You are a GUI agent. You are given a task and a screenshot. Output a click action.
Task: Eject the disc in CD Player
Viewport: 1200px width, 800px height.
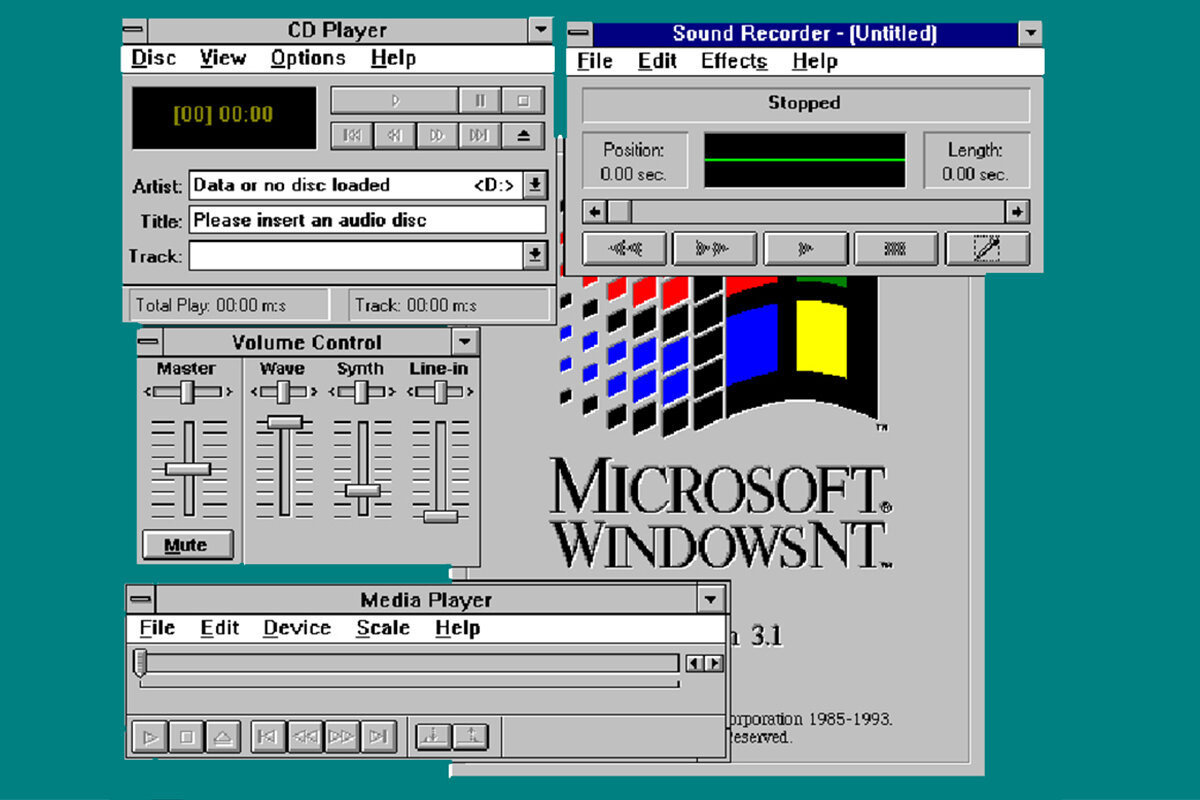[x=522, y=135]
